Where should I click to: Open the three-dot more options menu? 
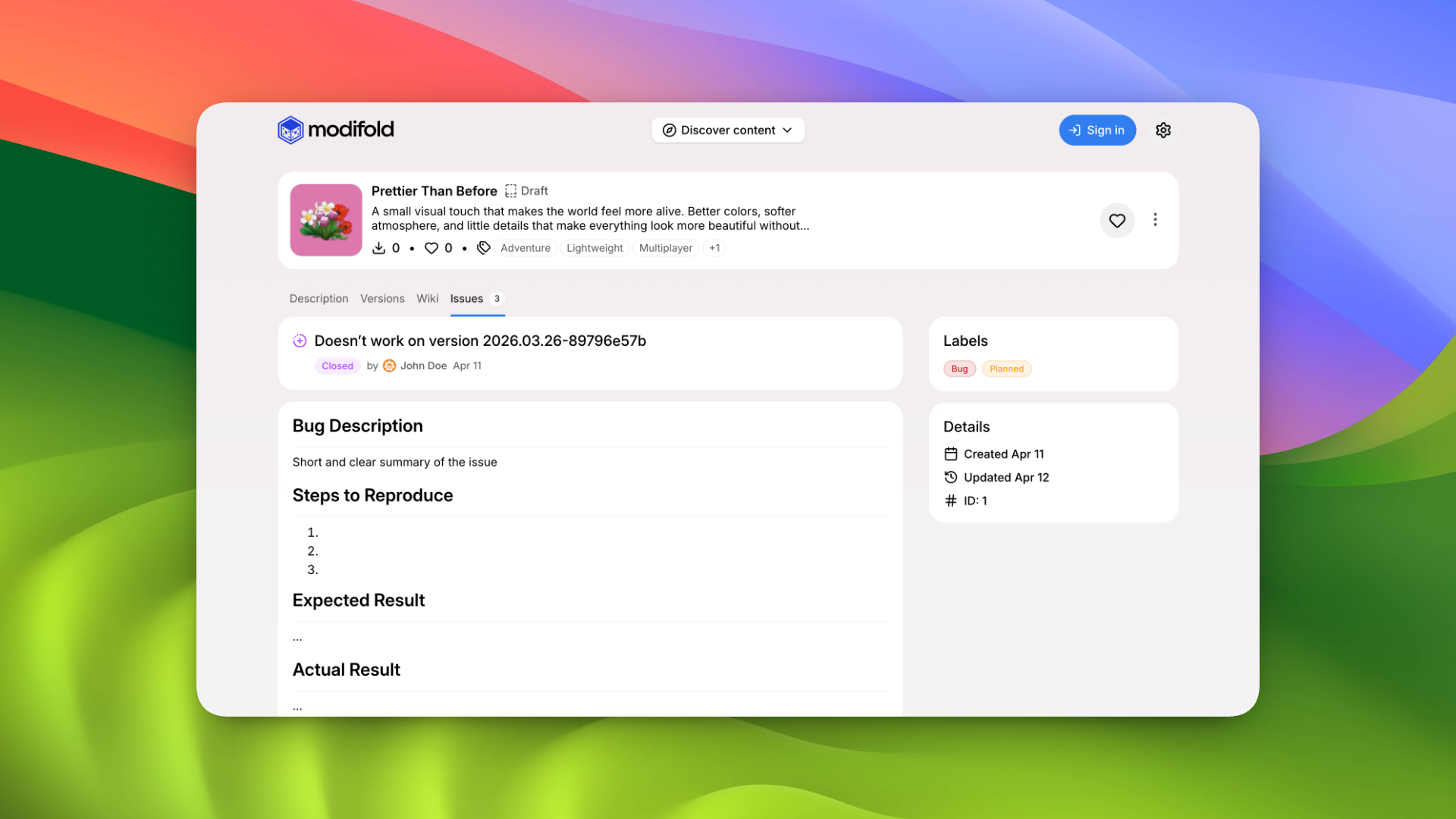coord(1155,220)
